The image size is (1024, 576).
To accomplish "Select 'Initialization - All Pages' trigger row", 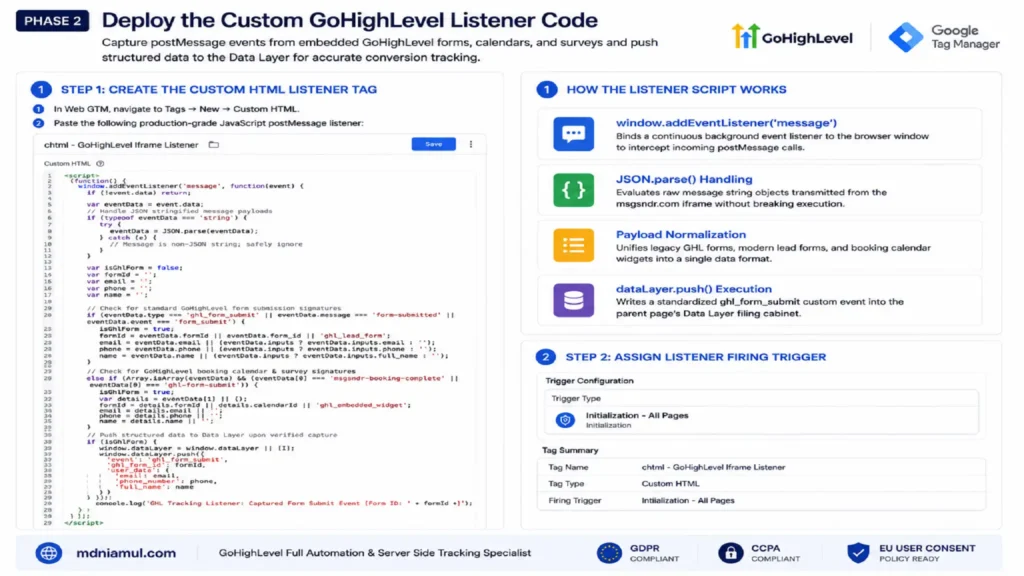I will tap(761, 420).
